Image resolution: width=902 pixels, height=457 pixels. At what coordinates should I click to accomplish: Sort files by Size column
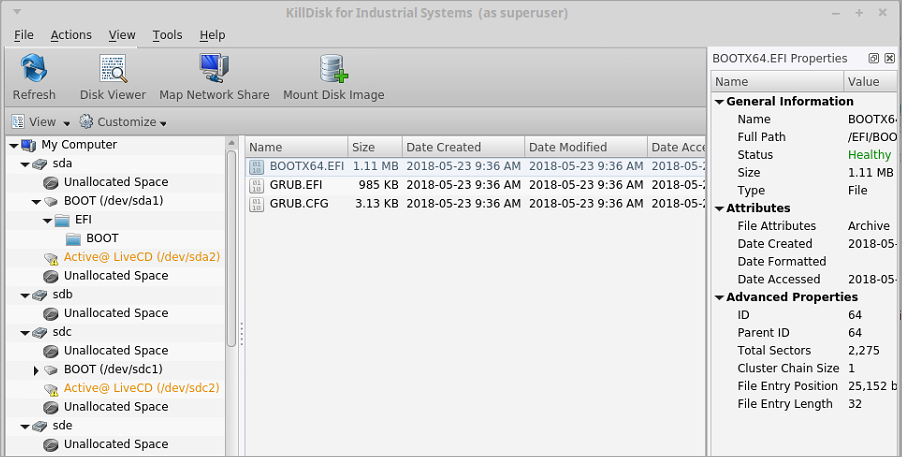[375, 147]
